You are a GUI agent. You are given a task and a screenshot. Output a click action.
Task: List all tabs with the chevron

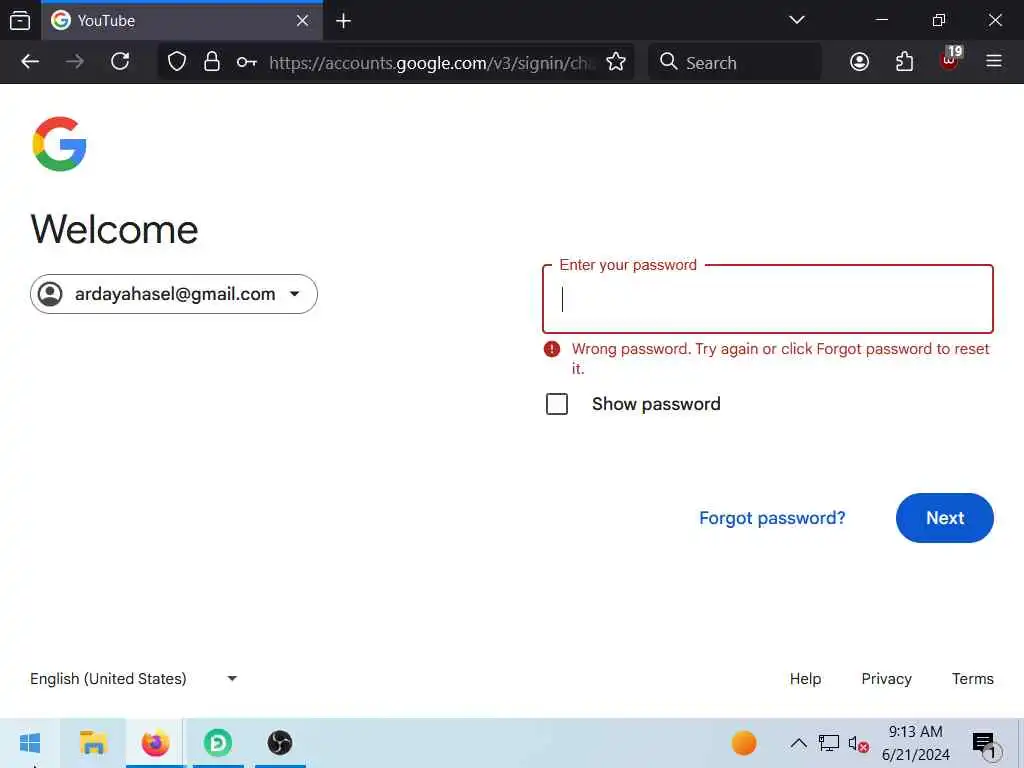pyautogui.click(x=797, y=20)
